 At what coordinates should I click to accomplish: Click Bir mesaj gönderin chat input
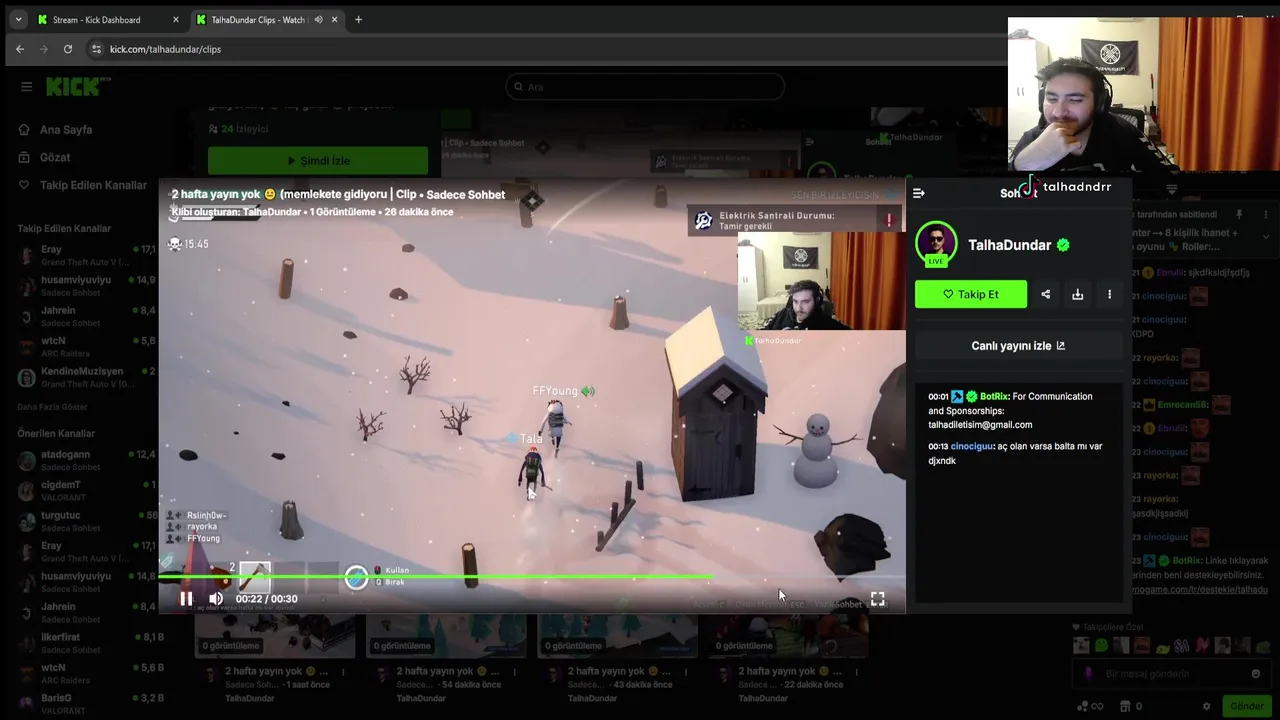point(1172,674)
